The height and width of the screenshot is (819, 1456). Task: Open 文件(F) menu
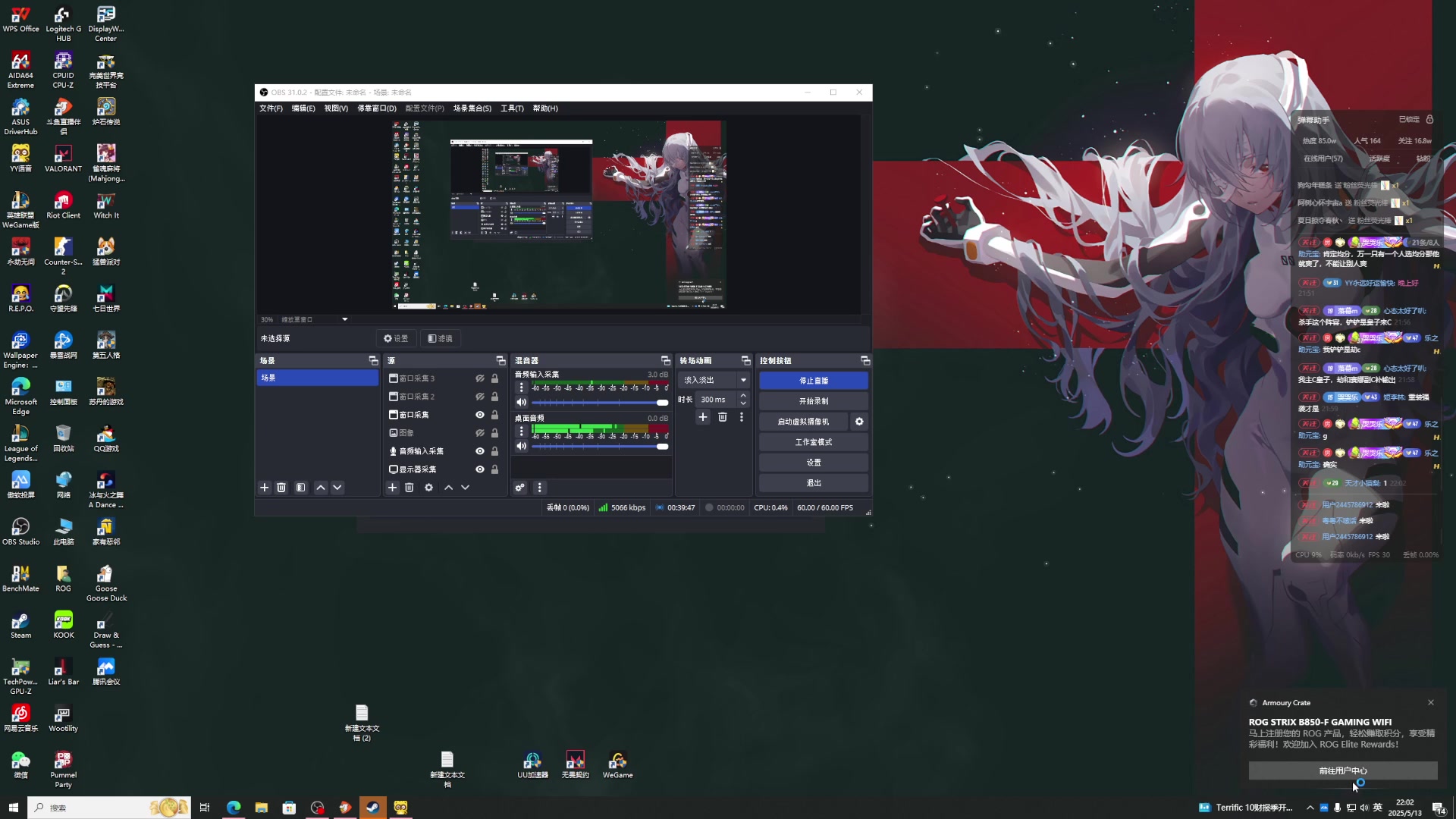coord(271,108)
